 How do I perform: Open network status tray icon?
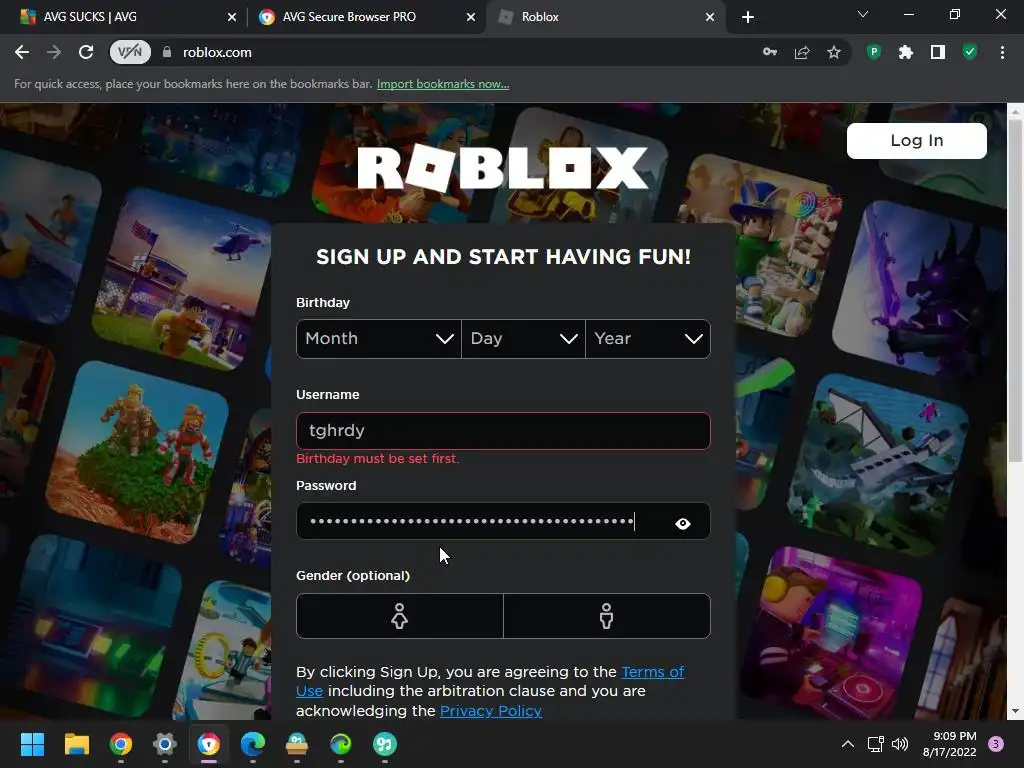click(x=875, y=744)
